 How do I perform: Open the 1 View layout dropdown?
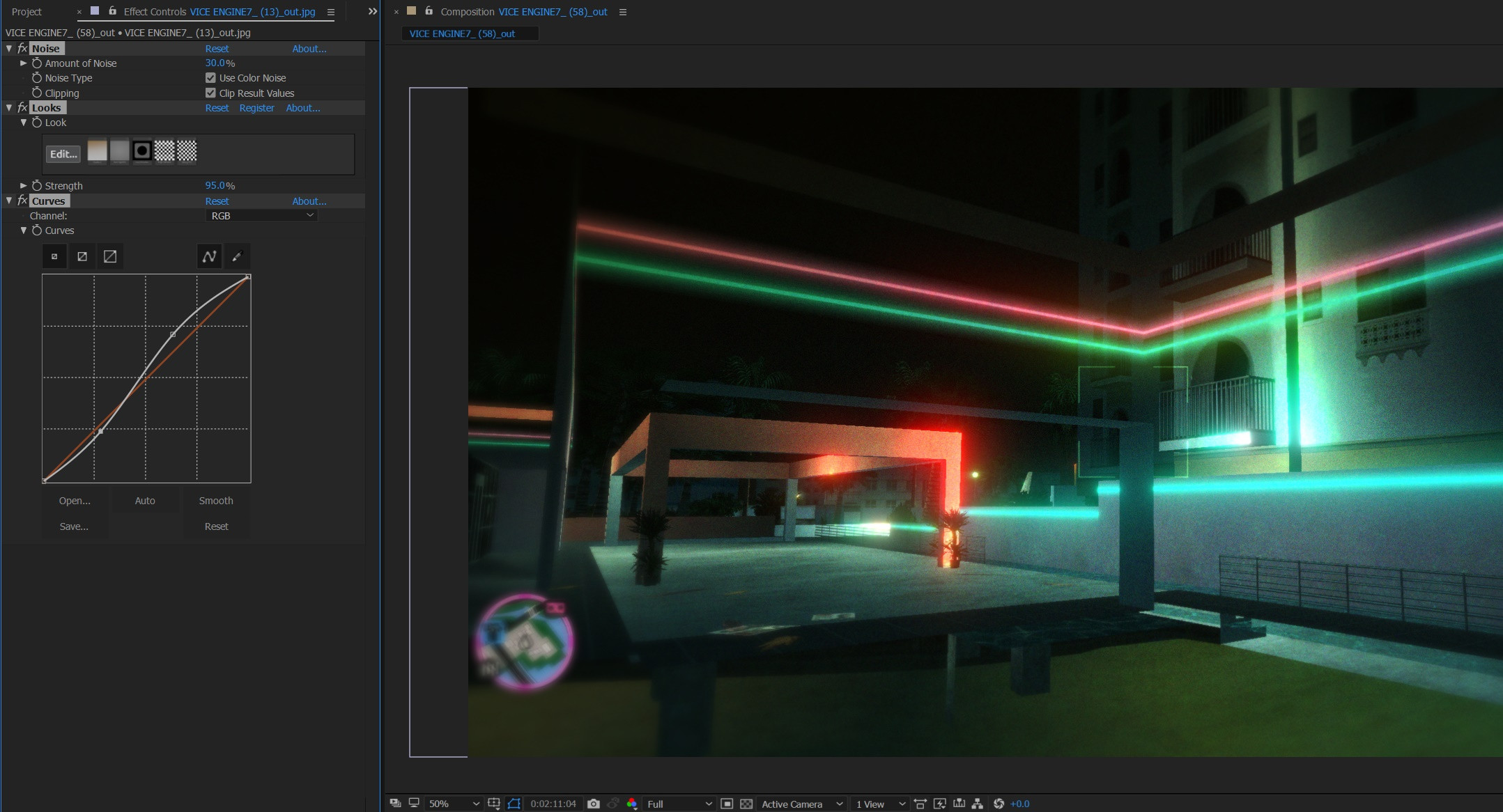pyautogui.click(x=880, y=804)
